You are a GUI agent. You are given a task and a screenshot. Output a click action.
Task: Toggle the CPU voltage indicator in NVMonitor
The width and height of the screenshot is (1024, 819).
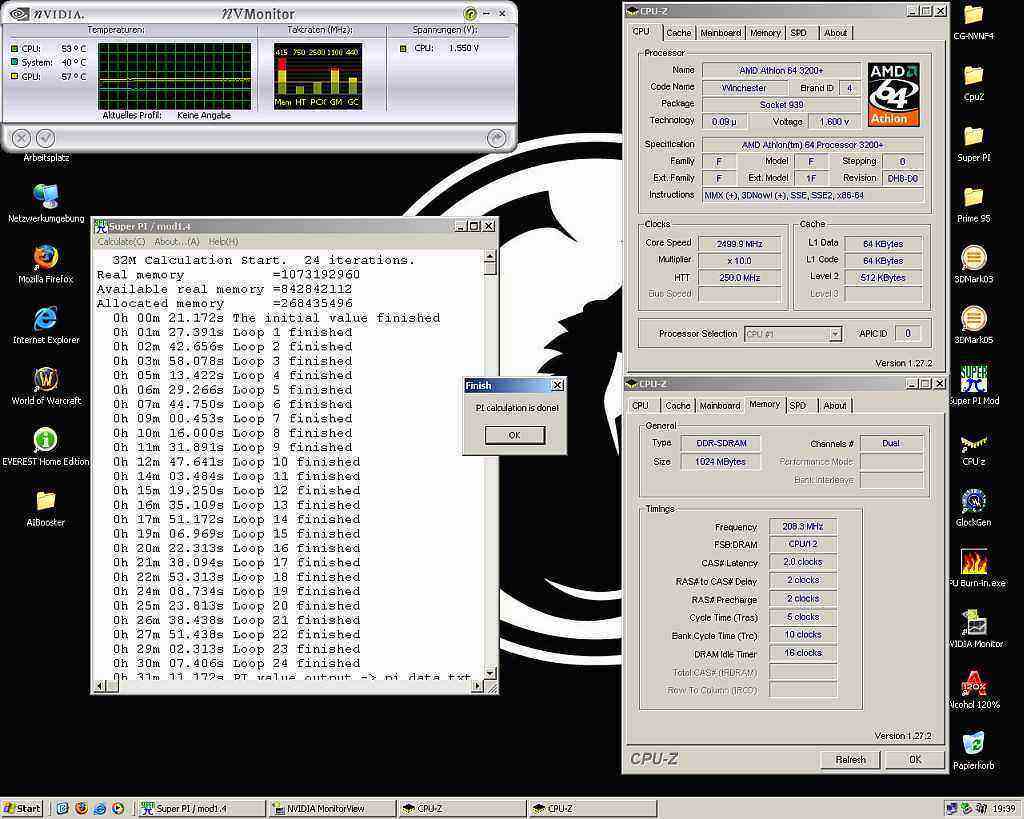403,48
